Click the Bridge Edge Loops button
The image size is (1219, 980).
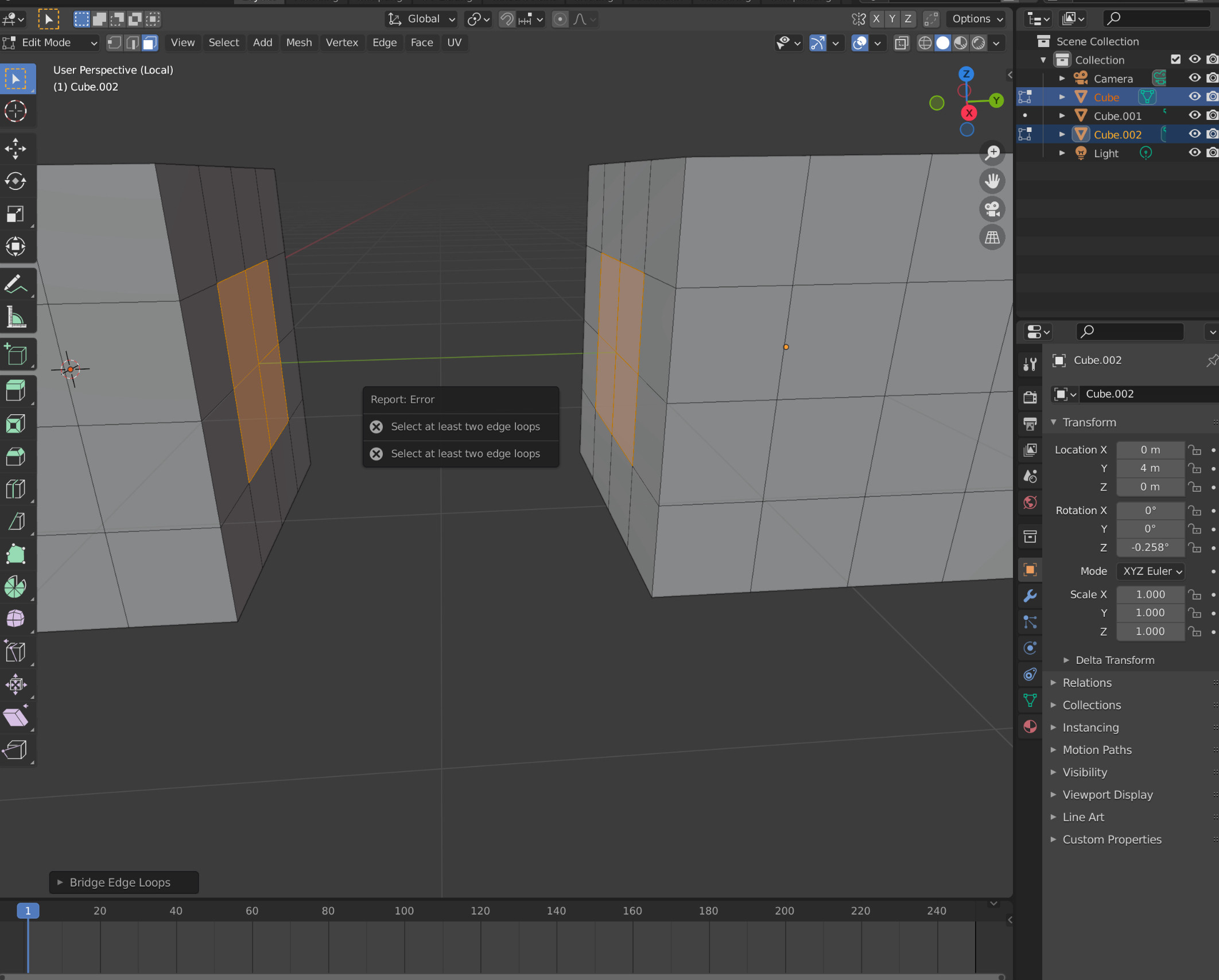click(x=121, y=882)
